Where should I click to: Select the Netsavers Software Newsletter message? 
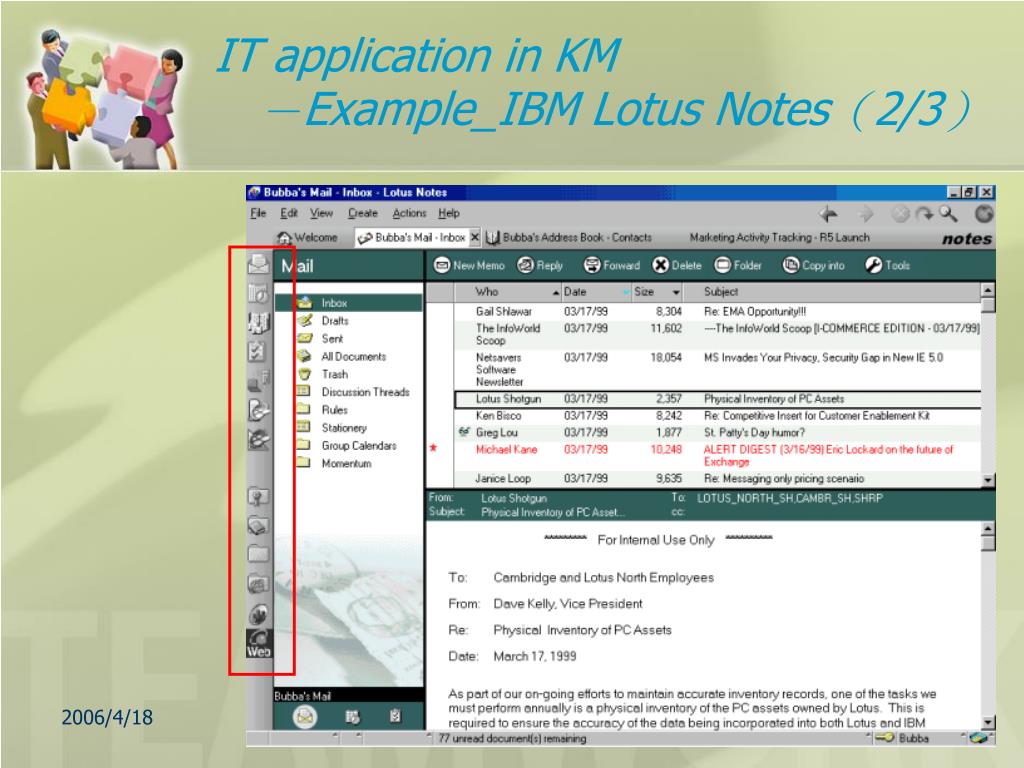(x=718, y=369)
